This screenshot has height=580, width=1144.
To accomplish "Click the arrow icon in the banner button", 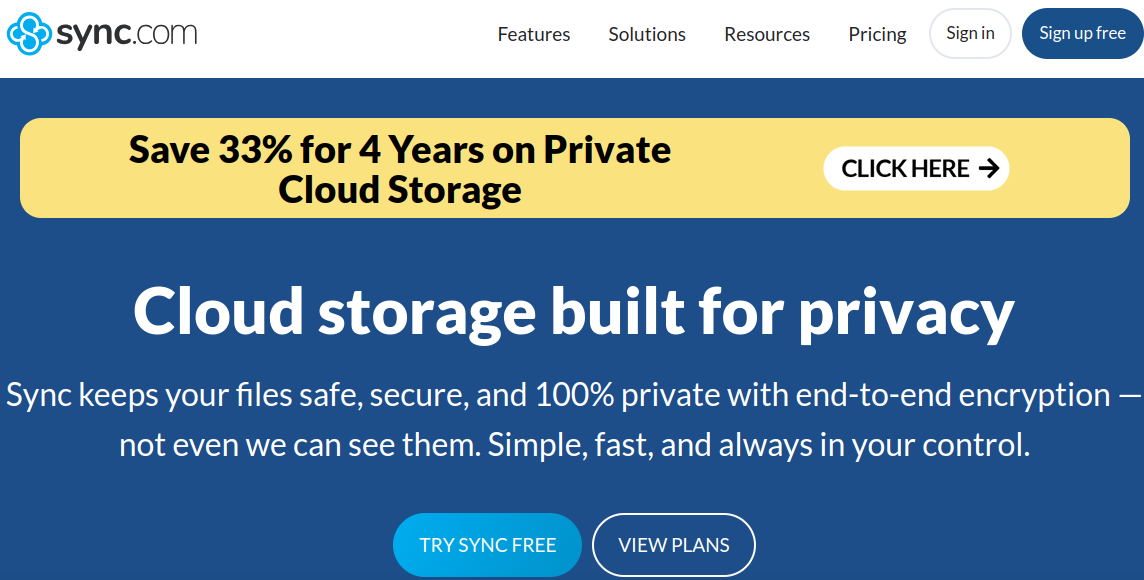I will (988, 169).
